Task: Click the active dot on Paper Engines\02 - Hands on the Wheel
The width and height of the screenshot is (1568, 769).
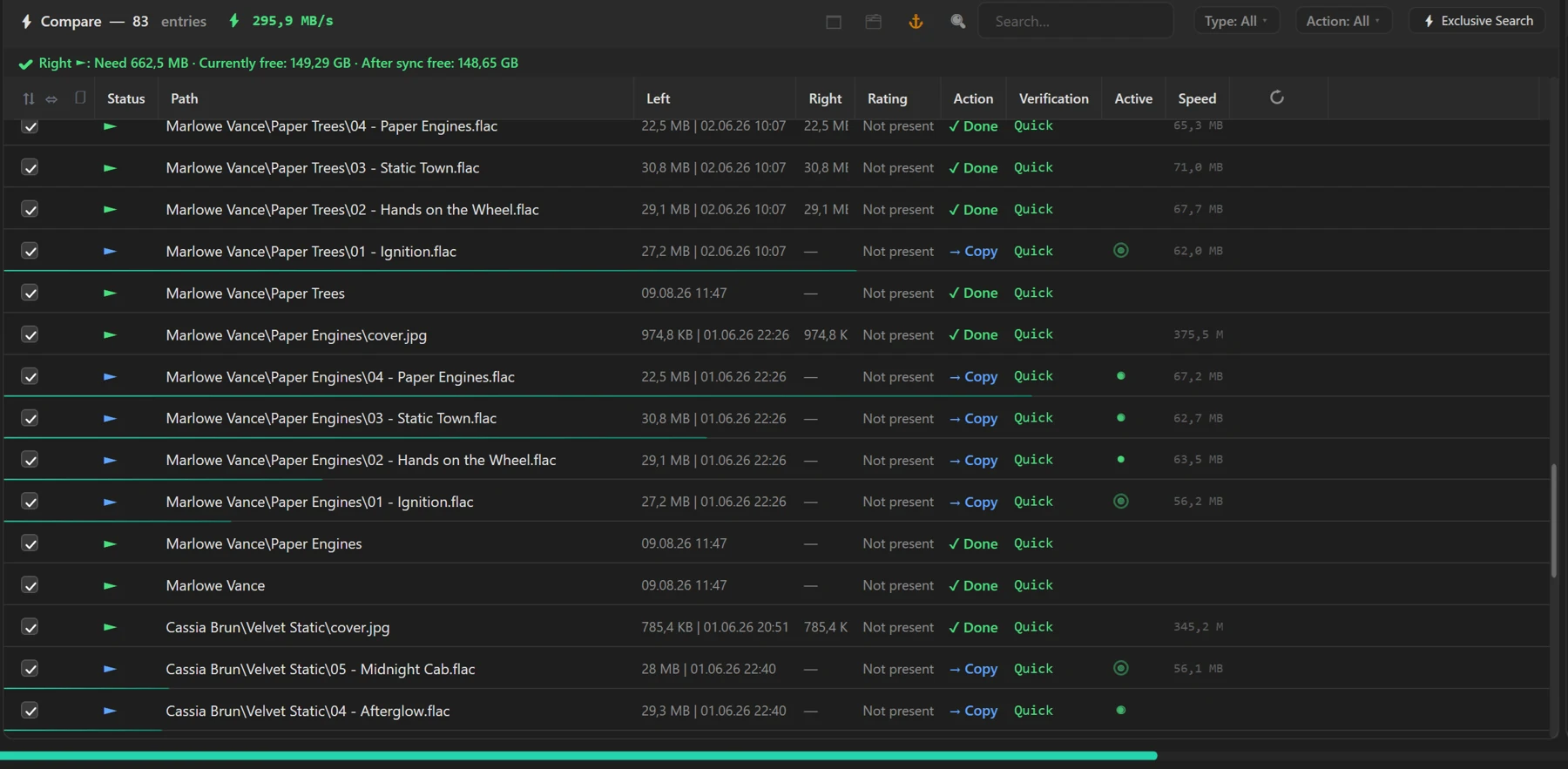Action: coord(1121,460)
